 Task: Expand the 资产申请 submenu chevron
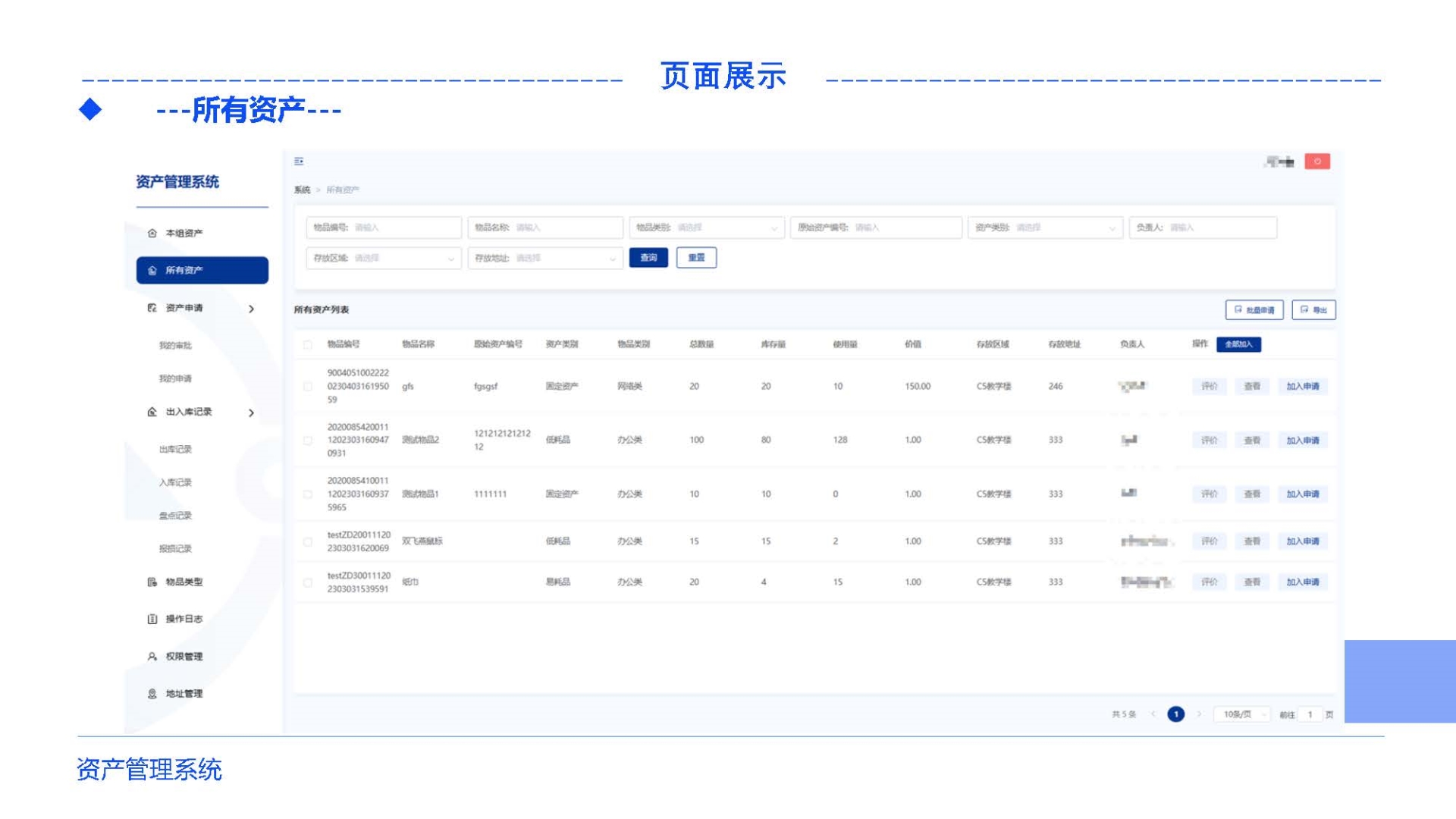pos(251,309)
